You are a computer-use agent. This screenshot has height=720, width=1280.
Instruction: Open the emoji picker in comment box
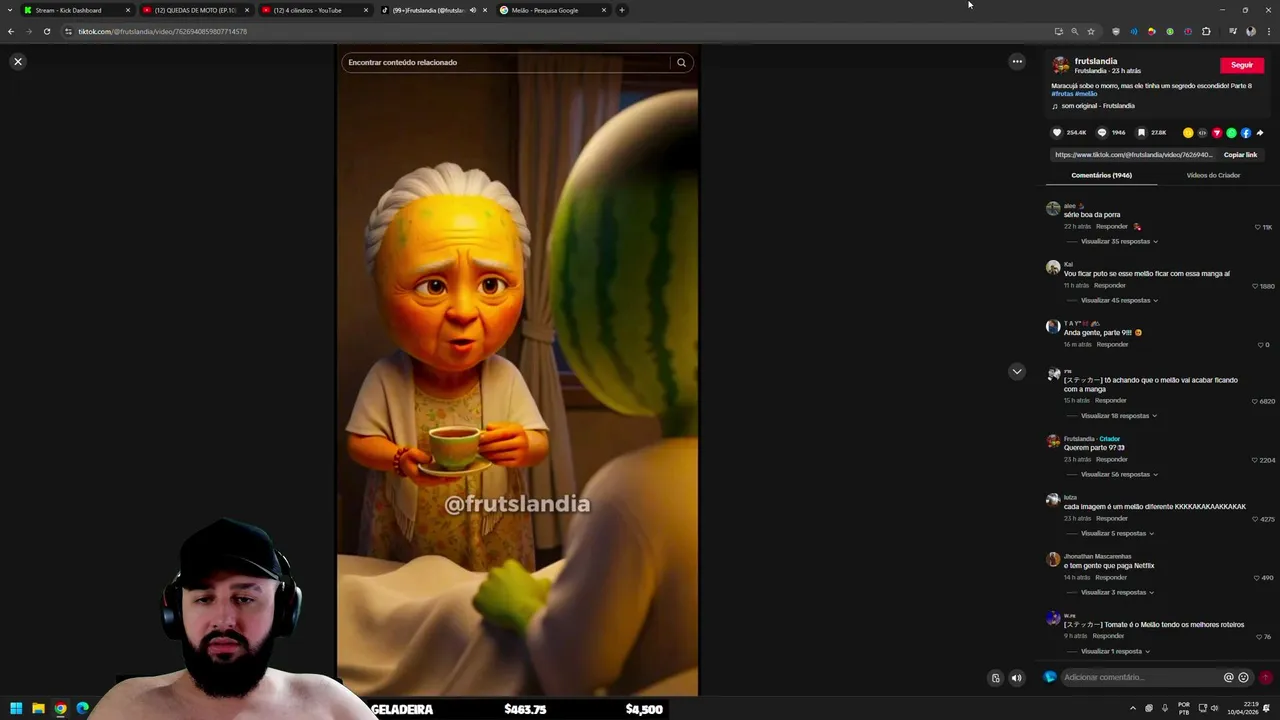pyautogui.click(x=1243, y=677)
